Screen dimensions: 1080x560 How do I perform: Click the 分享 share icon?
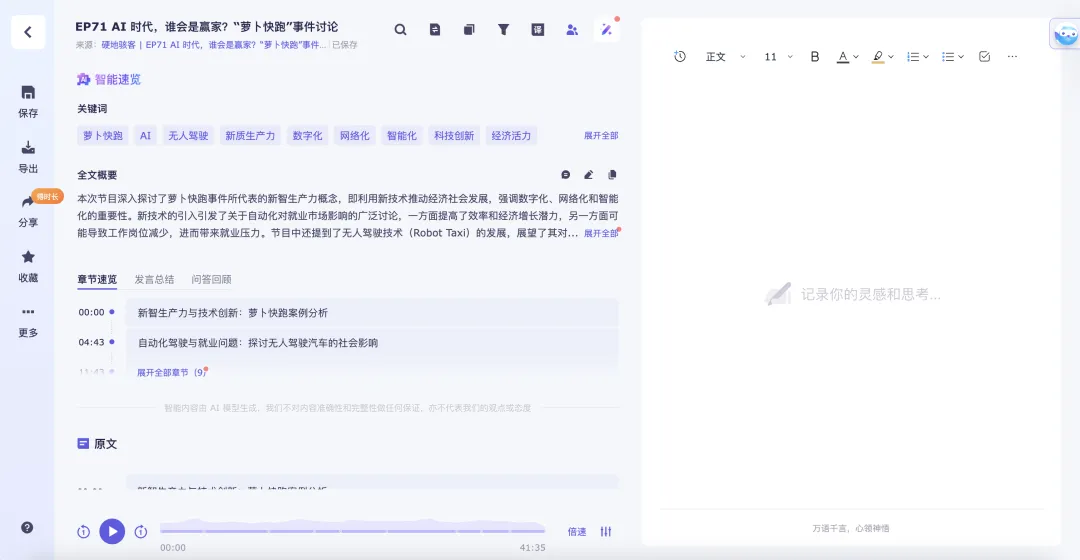point(28,202)
